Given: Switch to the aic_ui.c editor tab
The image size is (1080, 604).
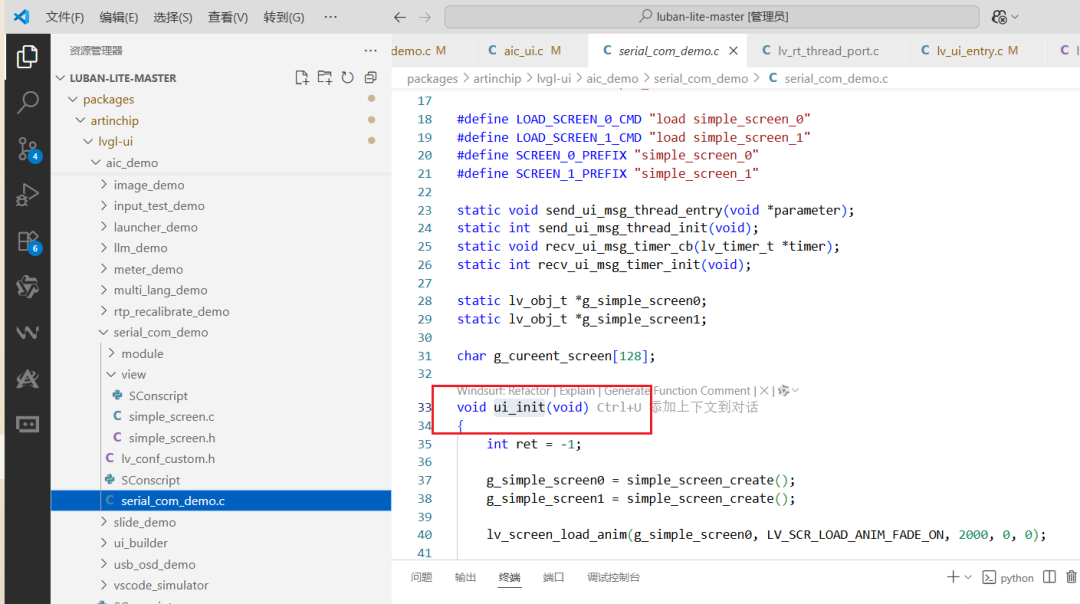Looking at the screenshot, I should [x=524, y=51].
